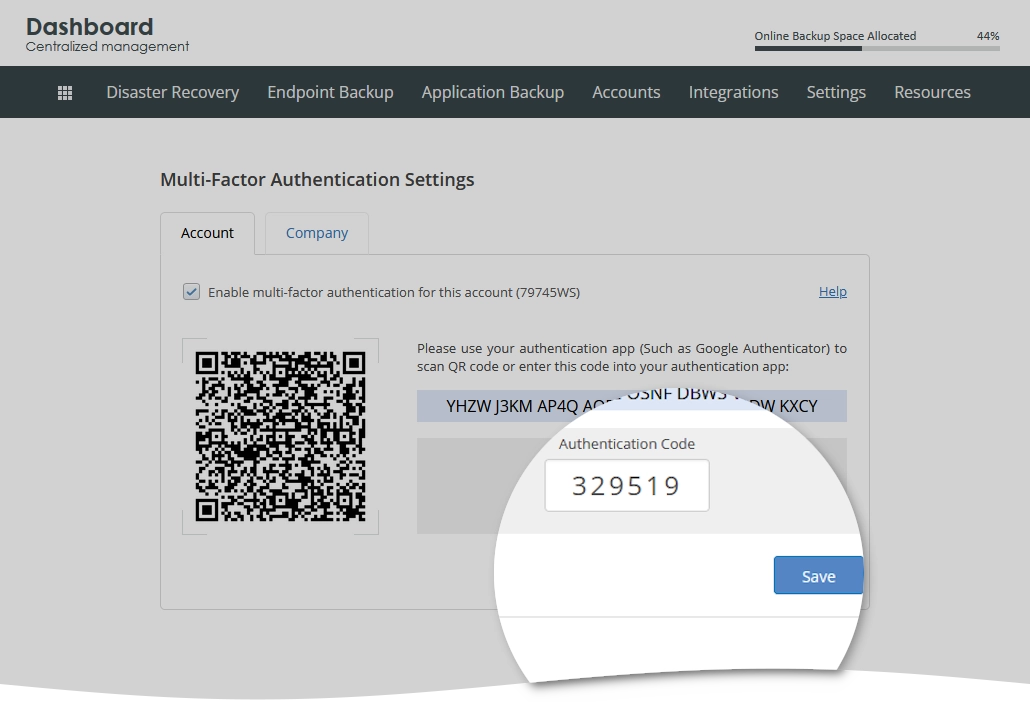Click the Authentication Code label
Image resolution: width=1030 pixels, height=702 pixels.
627,444
